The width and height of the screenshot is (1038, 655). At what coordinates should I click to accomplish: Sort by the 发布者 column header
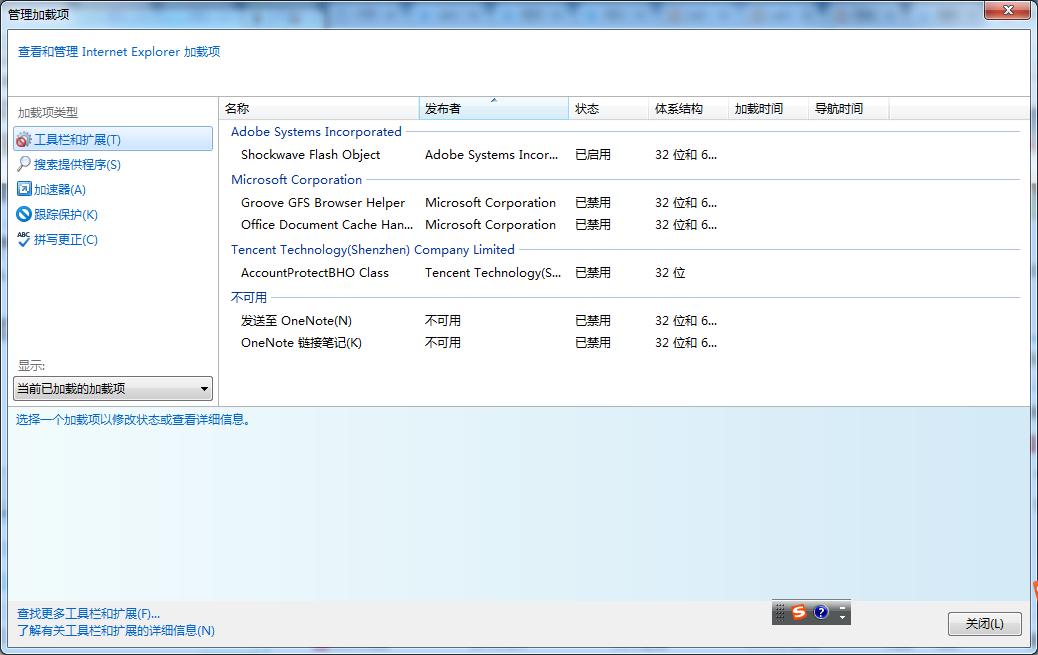tap(494, 109)
